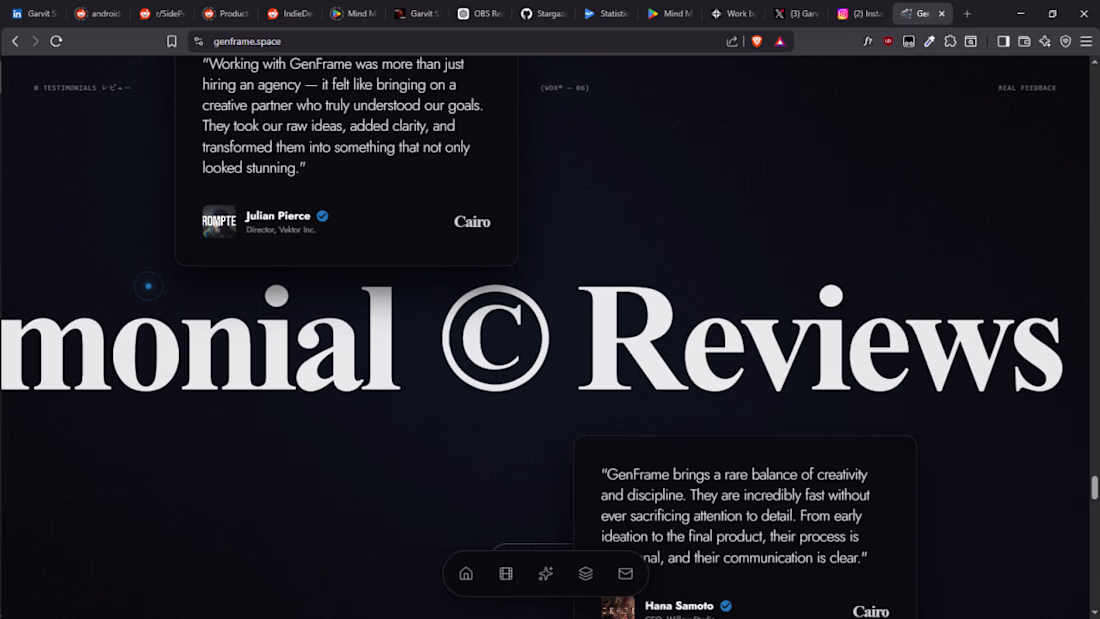This screenshot has width=1100, height=619.
Task: Click the page vertical scrollbar thumb
Action: 1094,488
